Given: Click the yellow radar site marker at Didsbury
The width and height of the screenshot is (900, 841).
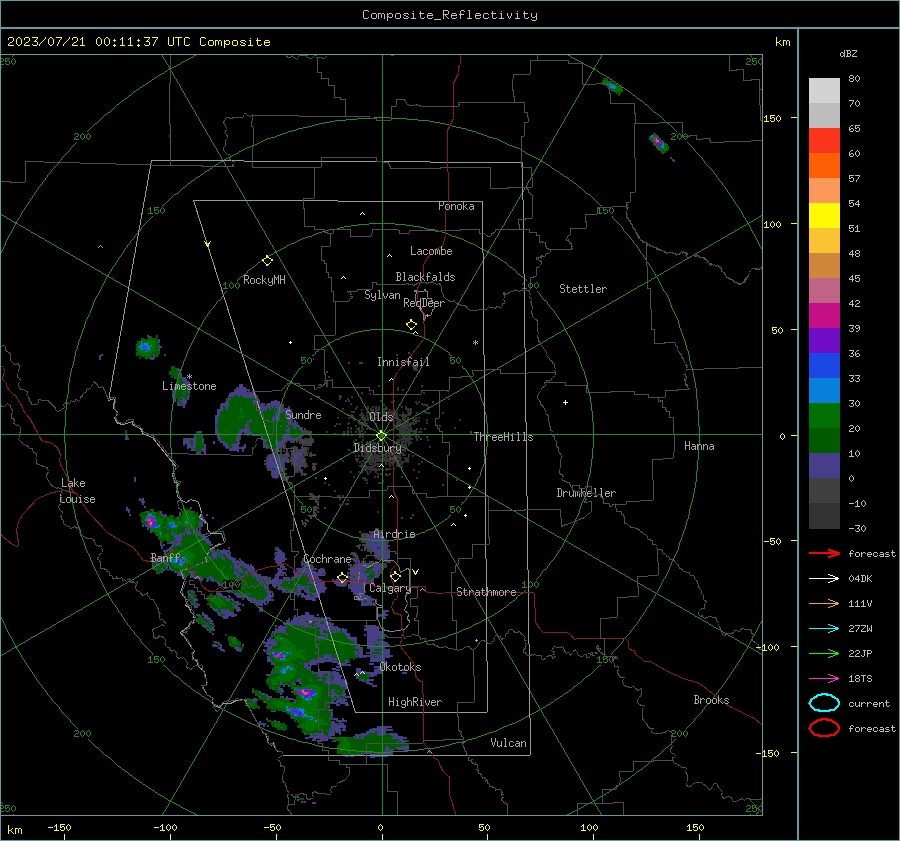Looking at the screenshot, I should [x=381, y=436].
